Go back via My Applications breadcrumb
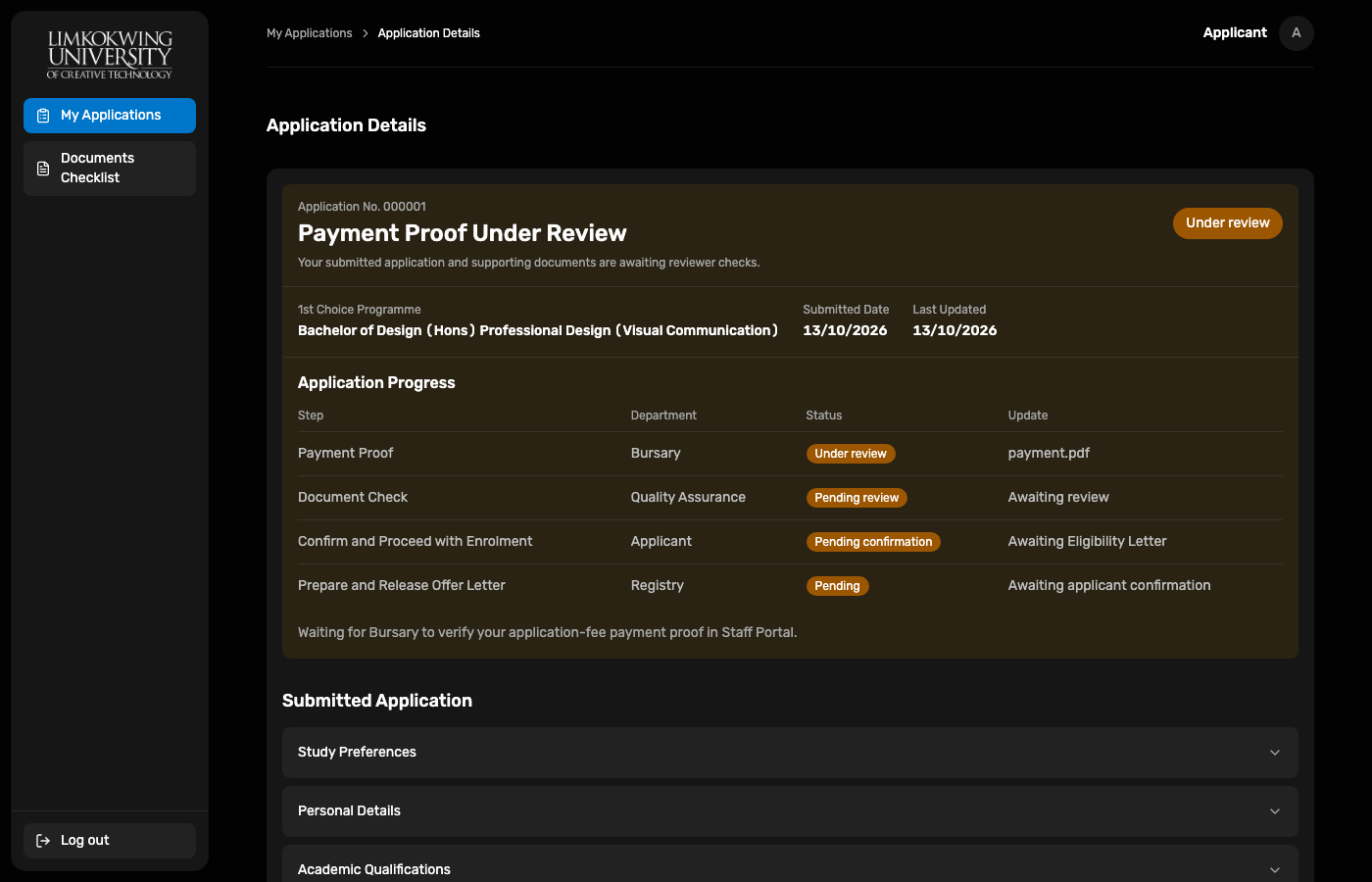Screen dimensions: 1372x882 click(309, 33)
